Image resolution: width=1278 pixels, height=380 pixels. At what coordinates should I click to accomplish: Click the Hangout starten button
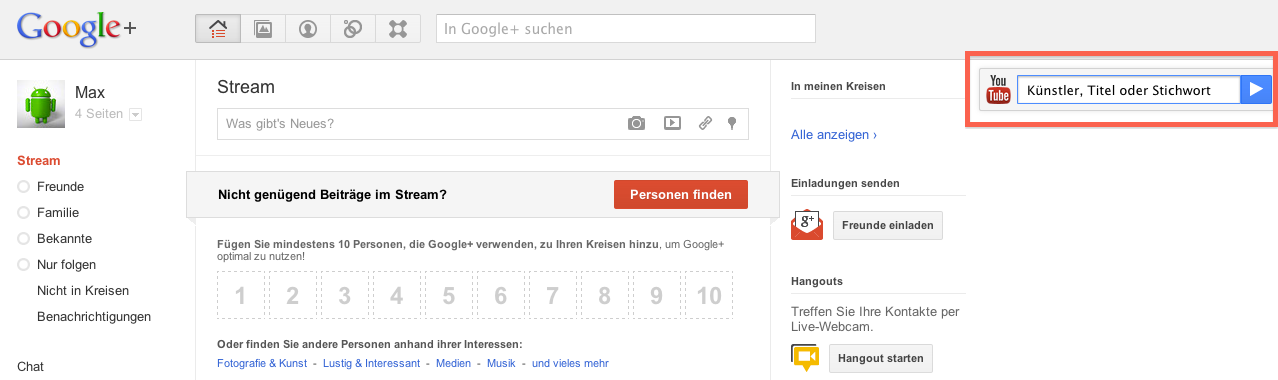(x=881, y=358)
